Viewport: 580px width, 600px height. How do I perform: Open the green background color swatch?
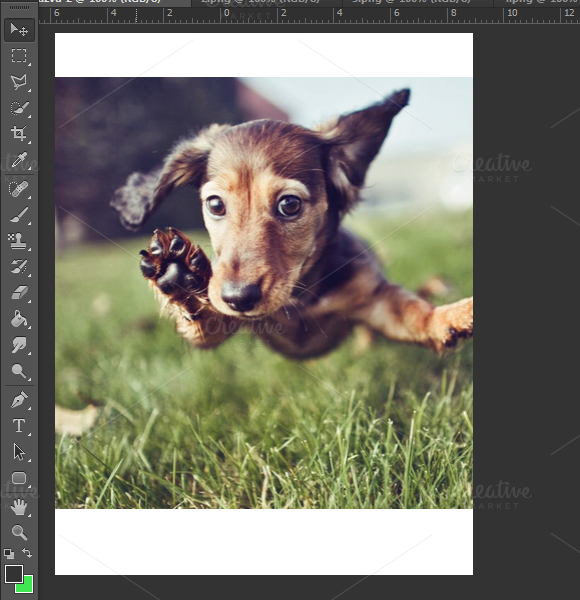(x=28, y=585)
